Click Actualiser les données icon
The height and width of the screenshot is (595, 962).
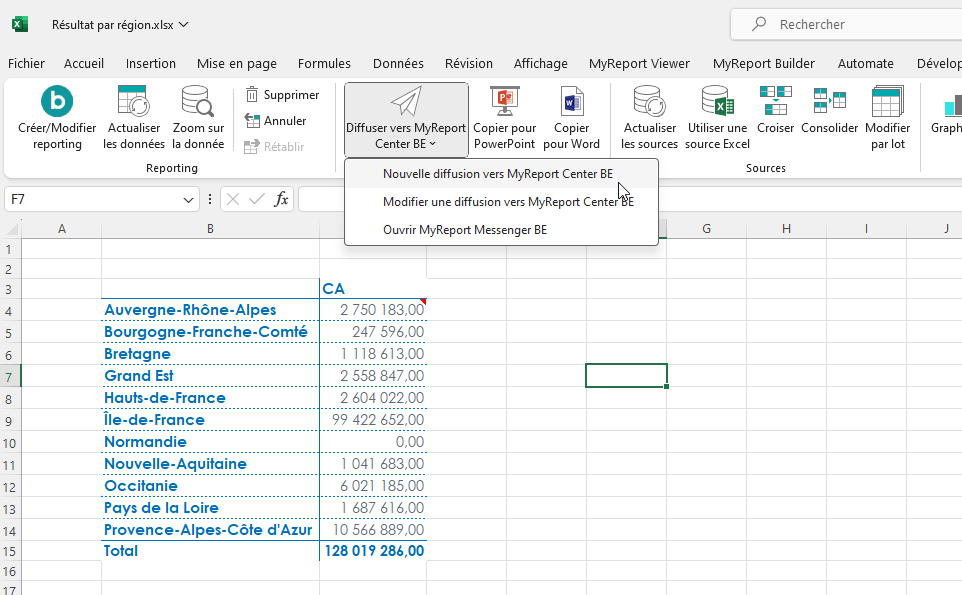pos(133,103)
